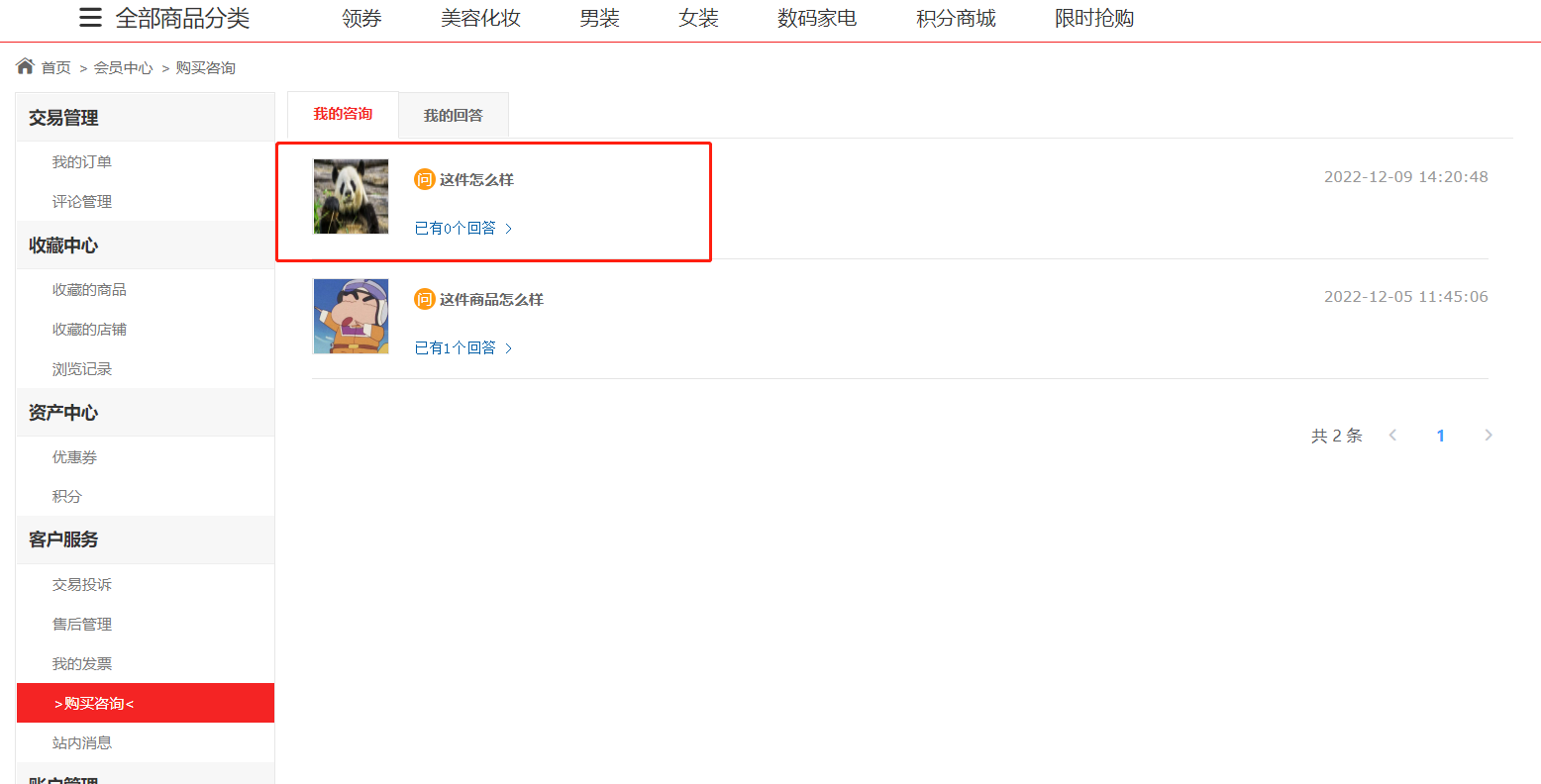Open the cartoon character product thumbnail
This screenshot has height=784, width=1541.
[351, 316]
